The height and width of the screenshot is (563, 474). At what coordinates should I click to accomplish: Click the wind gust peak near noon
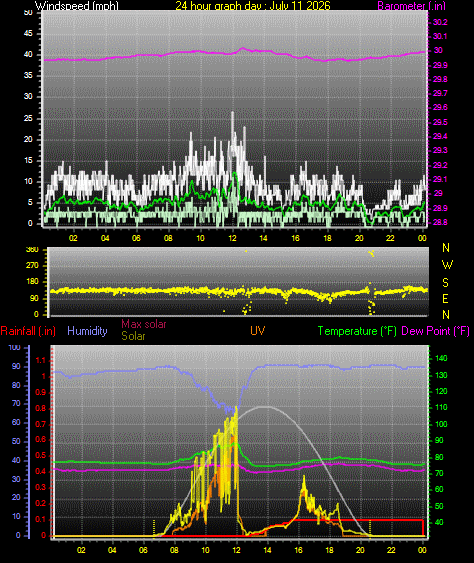[232, 113]
